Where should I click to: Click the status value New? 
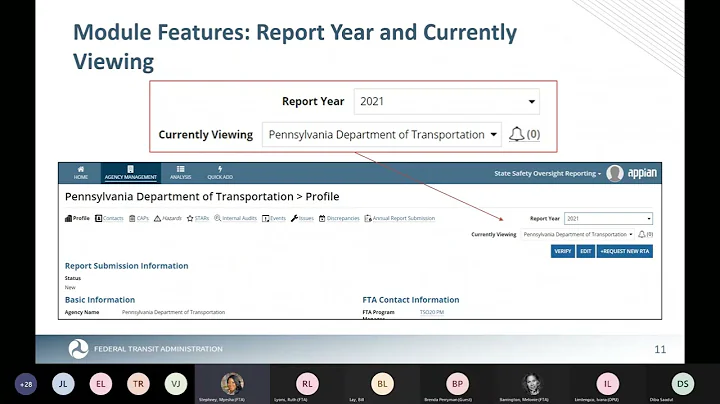[x=70, y=287]
